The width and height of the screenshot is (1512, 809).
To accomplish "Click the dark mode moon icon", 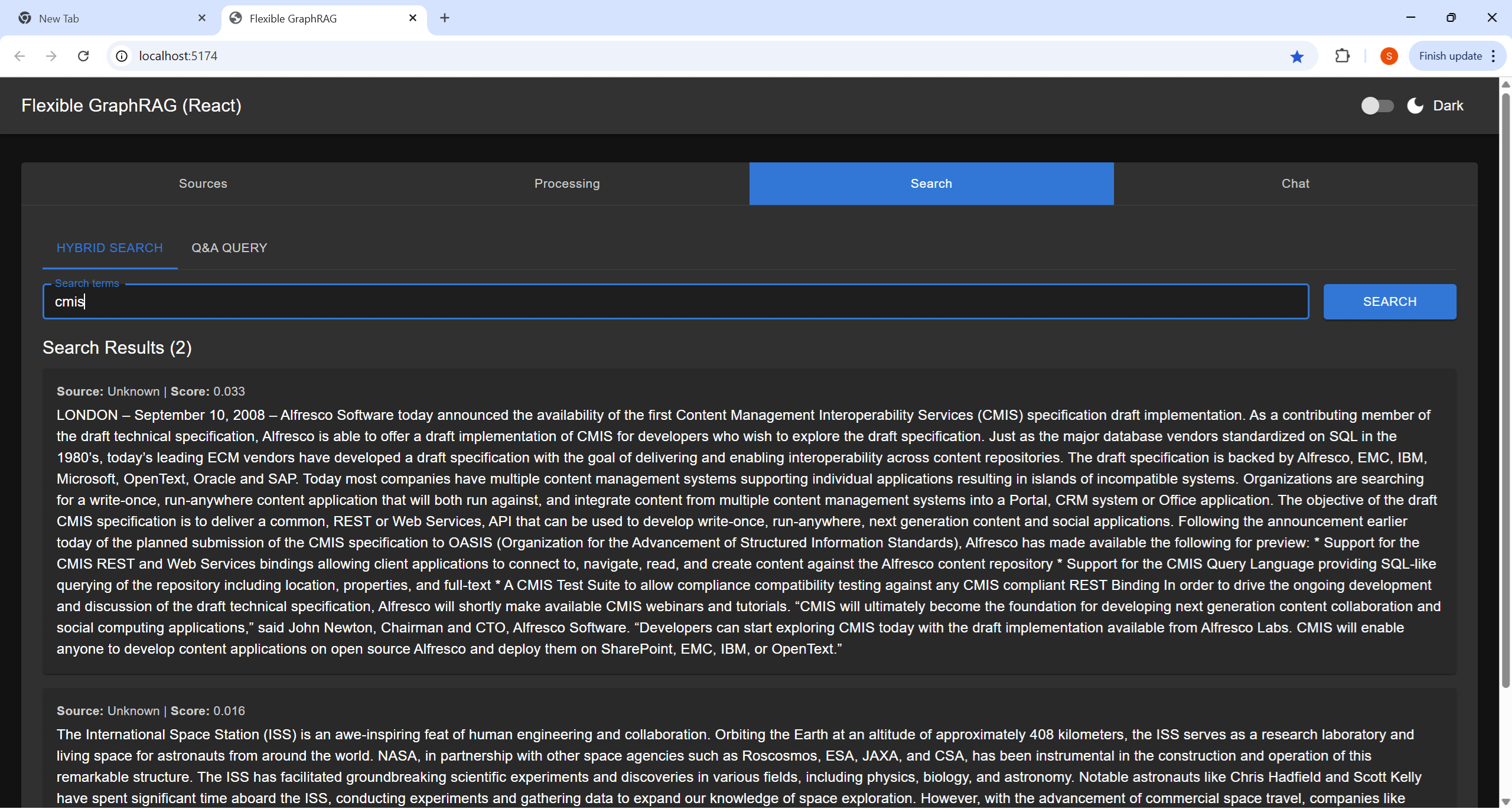I will coord(1415,105).
